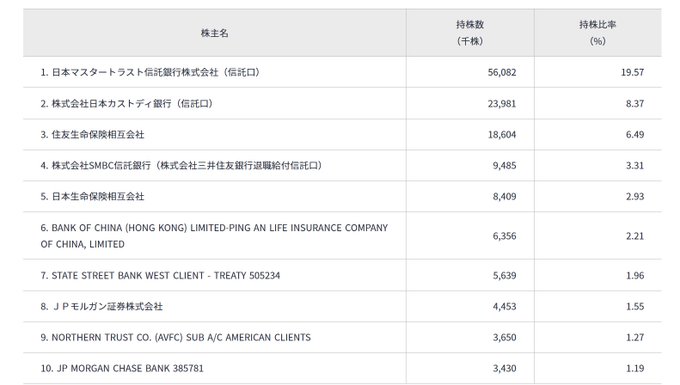Image resolution: width=680 pixels, height=385 pixels.
Task: Click the 持株数 (千株) column header
Action: click(x=470, y=33)
